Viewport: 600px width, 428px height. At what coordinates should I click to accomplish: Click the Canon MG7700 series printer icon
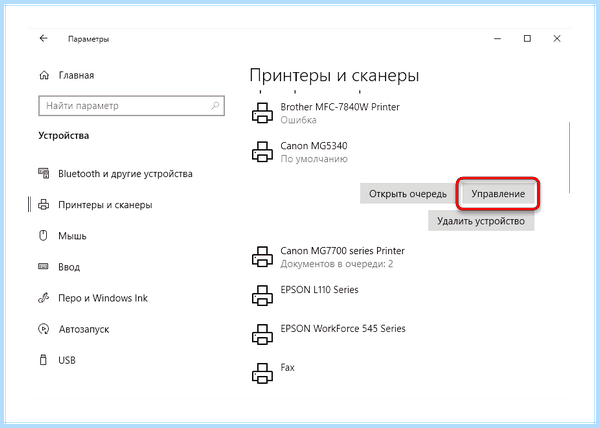click(x=262, y=256)
